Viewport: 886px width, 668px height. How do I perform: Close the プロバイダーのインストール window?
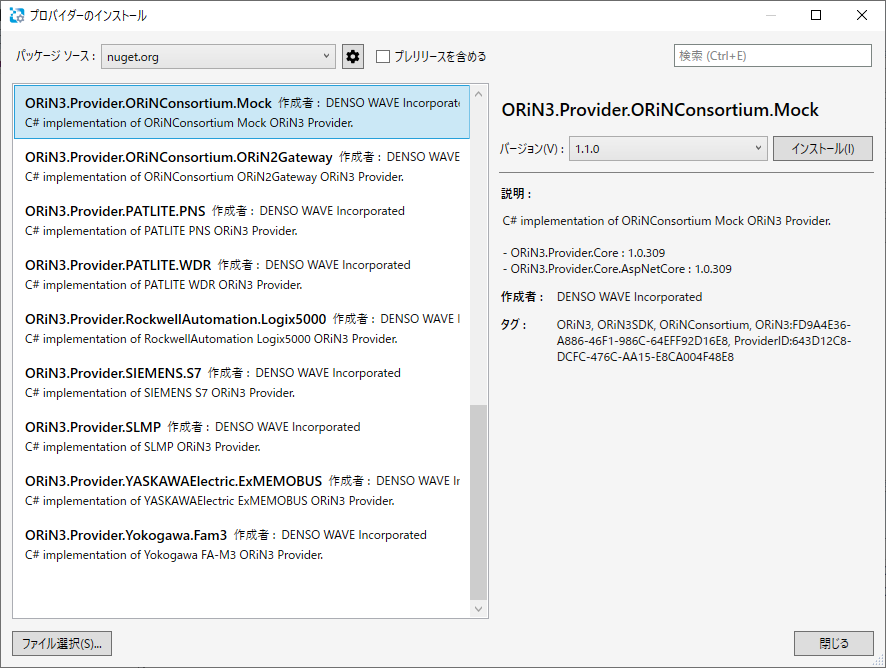[x=862, y=15]
